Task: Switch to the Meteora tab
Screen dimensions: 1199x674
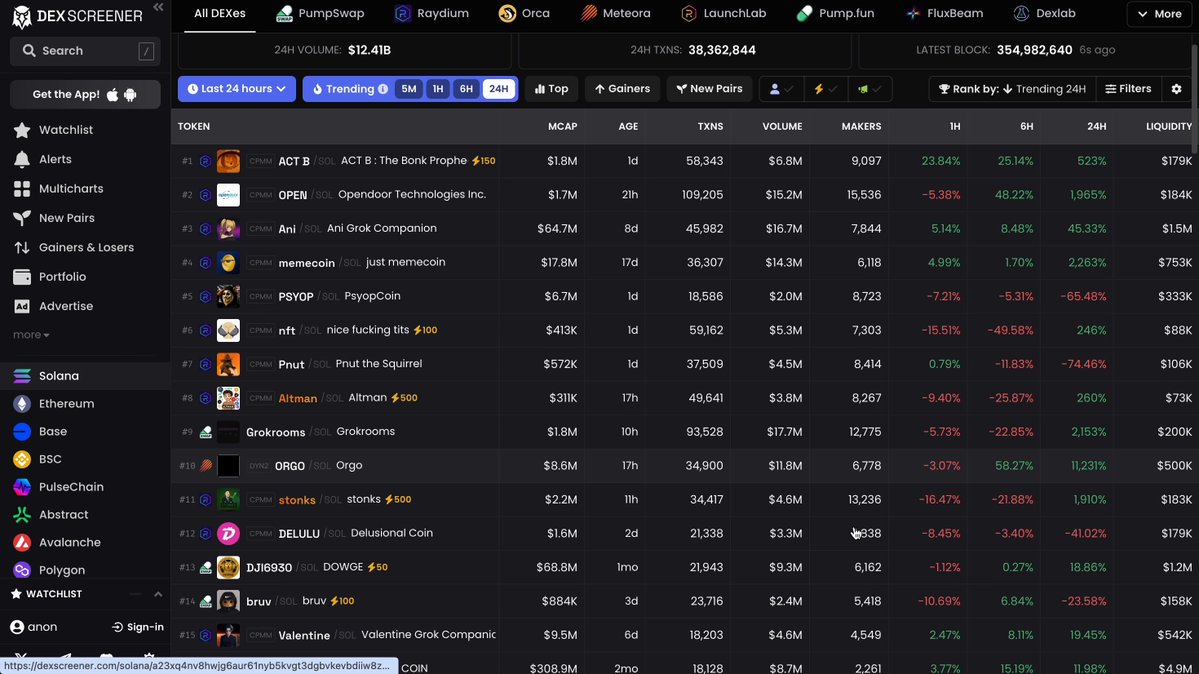Action: (616, 14)
